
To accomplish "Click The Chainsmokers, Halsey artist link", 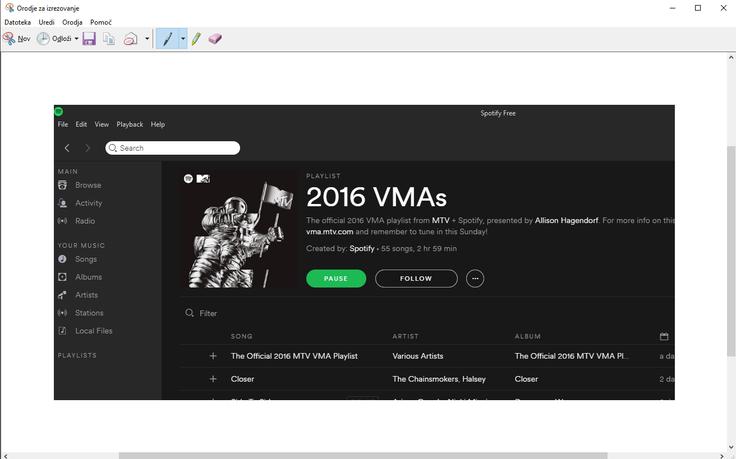I will tap(439, 379).
